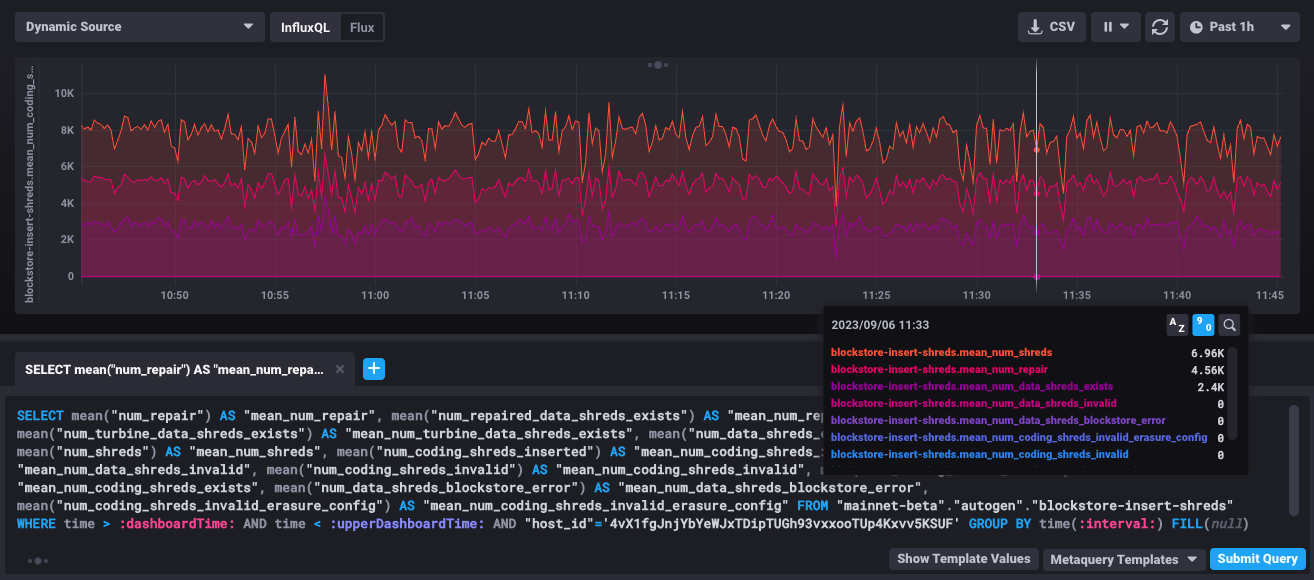Open the Metaquery Templates dropdown
Viewport: 1314px width, 580px height.
pyautogui.click(x=1121, y=559)
